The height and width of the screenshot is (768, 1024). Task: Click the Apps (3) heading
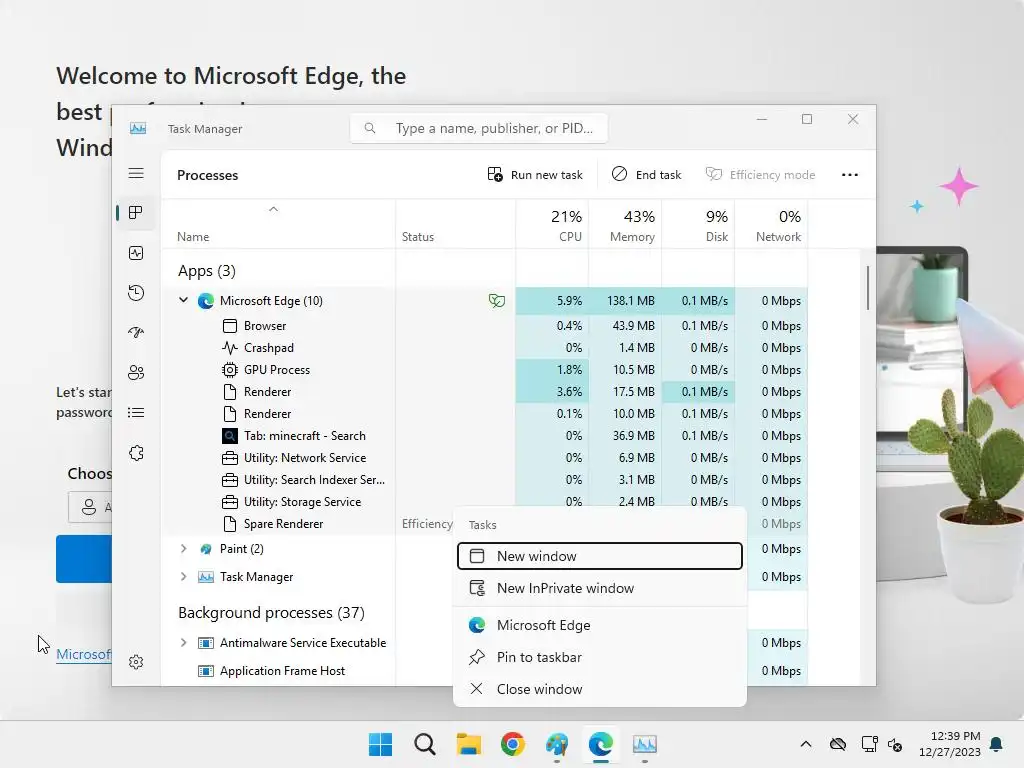(206, 270)
